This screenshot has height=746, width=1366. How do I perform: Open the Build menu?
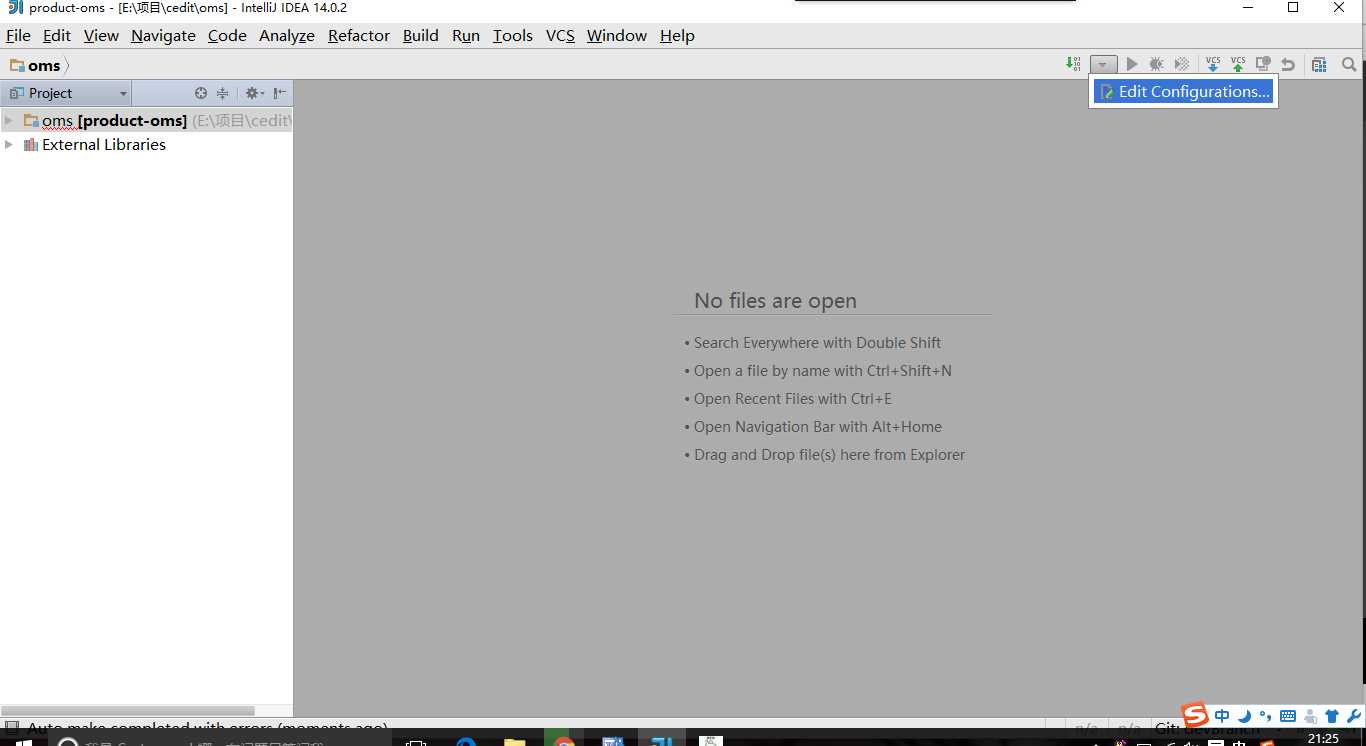coord(421,35)
